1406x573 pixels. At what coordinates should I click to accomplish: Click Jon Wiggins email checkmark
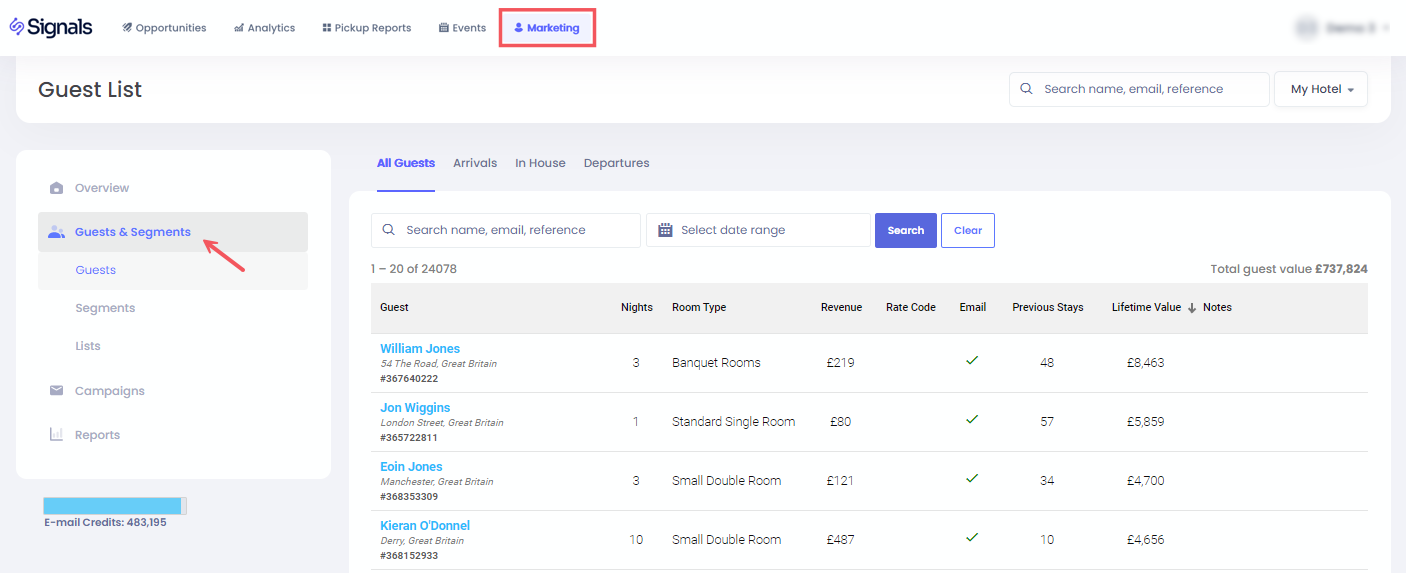coord(971,420)
